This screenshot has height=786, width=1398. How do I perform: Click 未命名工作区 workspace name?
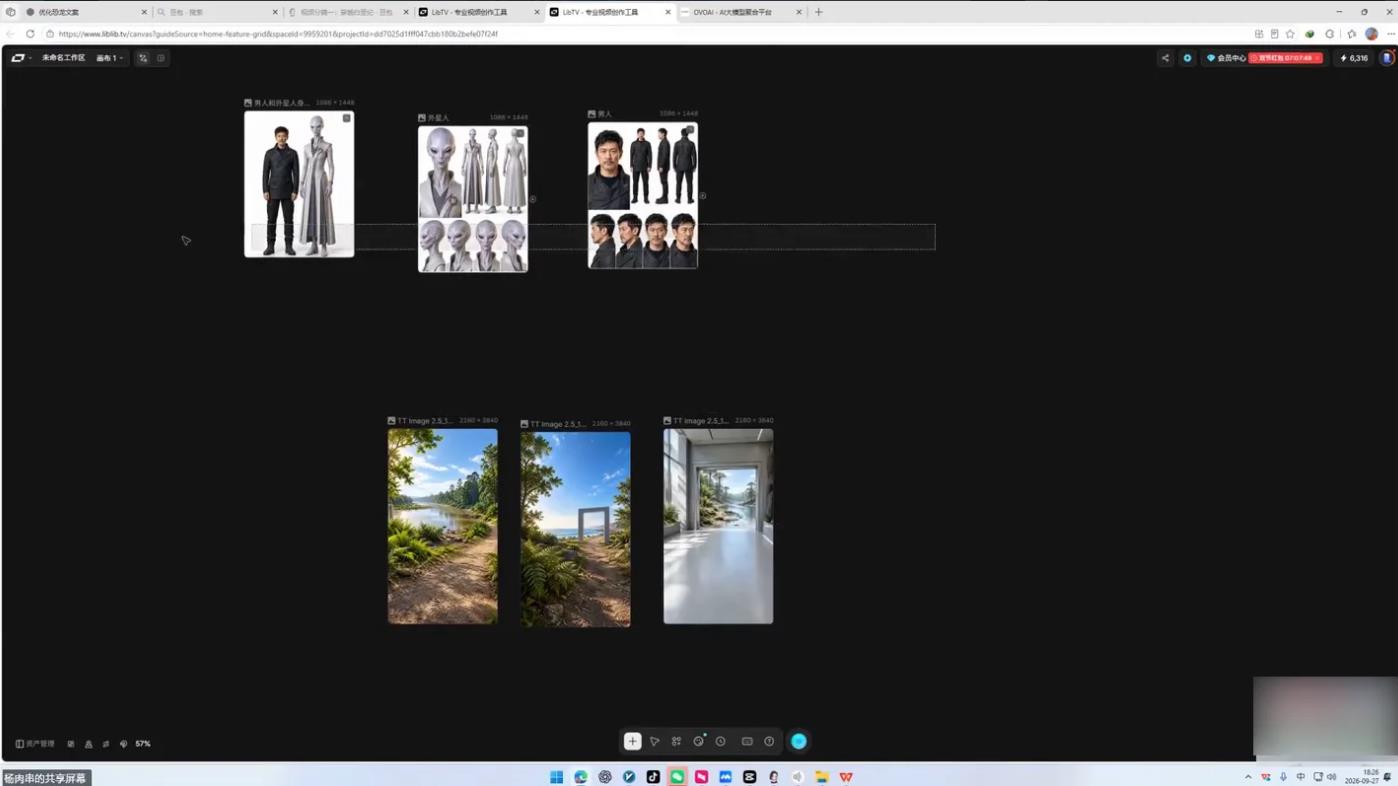(x=63, y=58)
